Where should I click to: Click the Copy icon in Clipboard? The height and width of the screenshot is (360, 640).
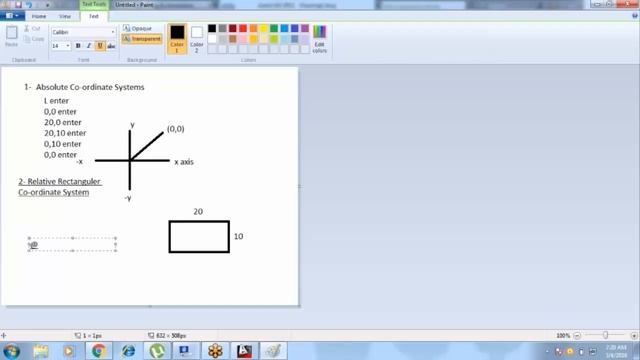point(27,39)
